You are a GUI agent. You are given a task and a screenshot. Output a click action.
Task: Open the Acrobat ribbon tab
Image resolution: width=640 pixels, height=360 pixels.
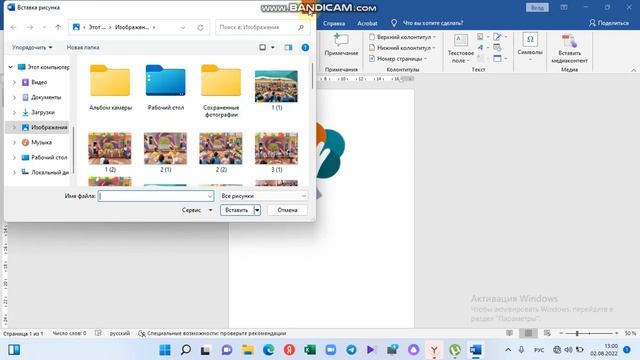click(367, 23)
